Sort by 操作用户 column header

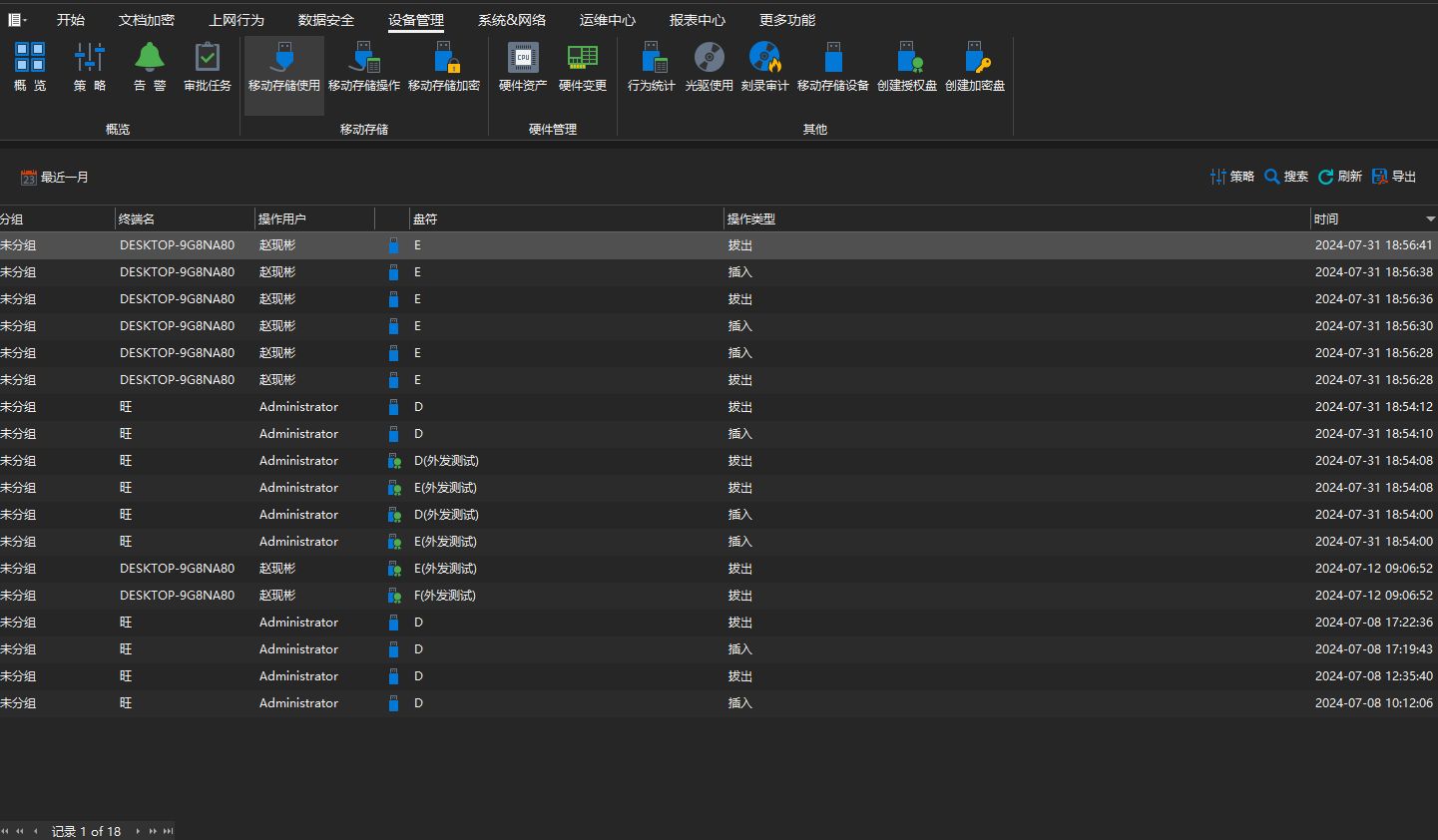point(314,218)
